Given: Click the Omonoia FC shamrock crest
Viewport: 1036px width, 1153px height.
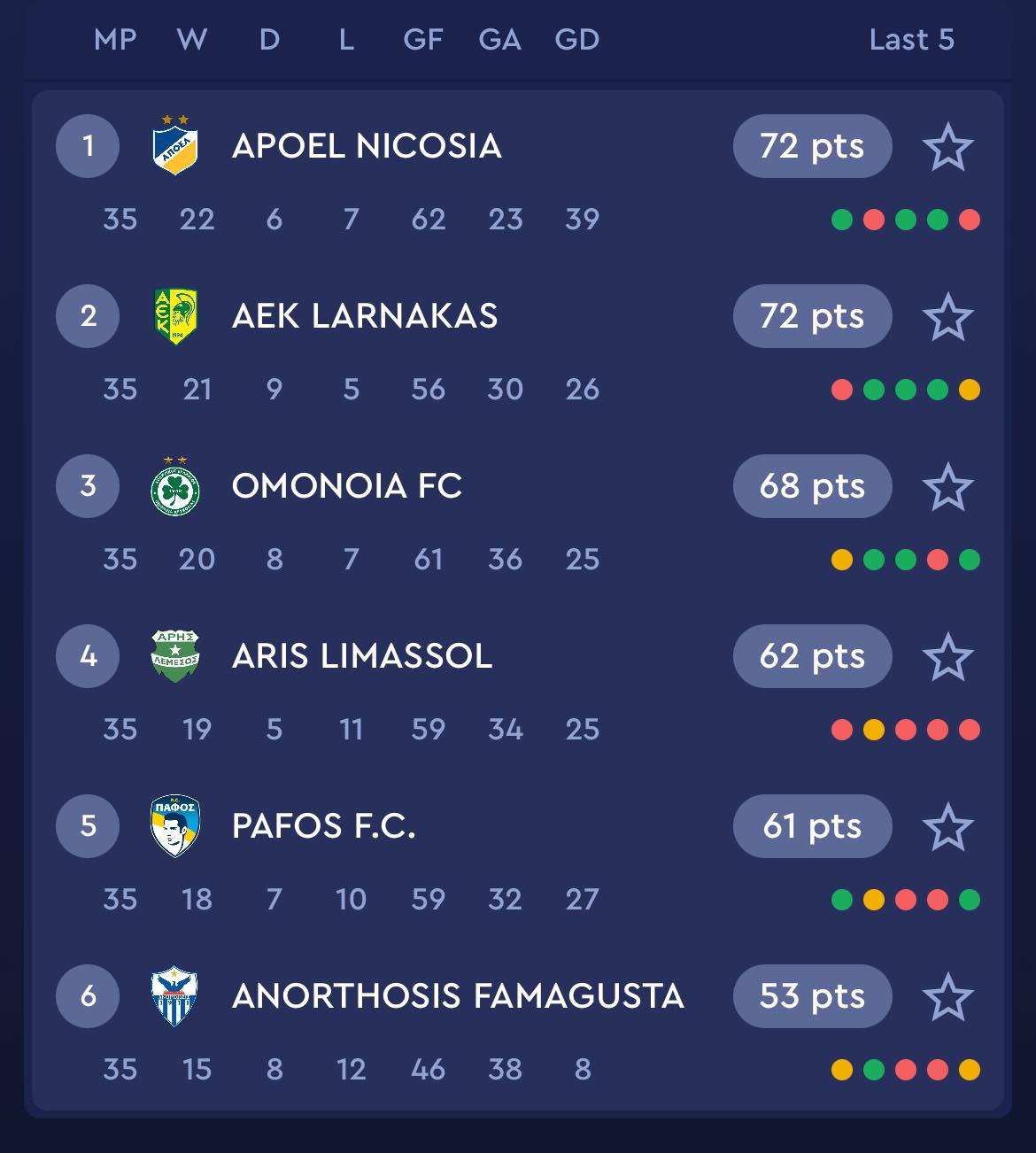Looking at the screenshot, I should [175, 486].
